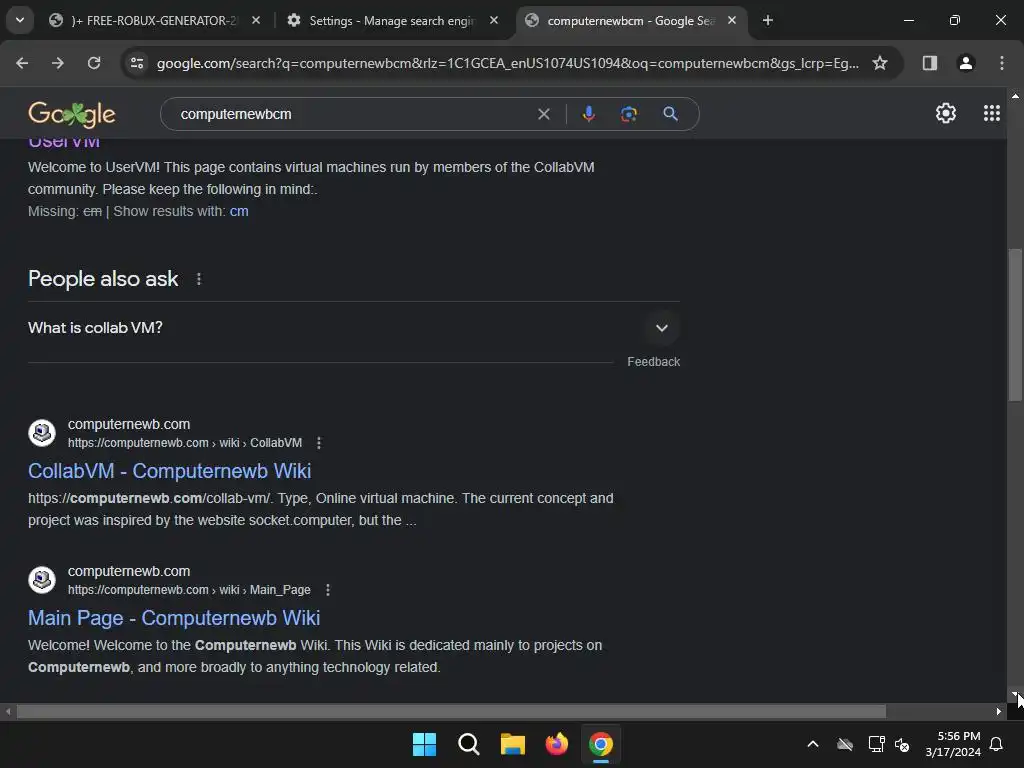The image size is (1024, 768).
Task: View site information icon in address bar
Action: (x=137, y=63)
